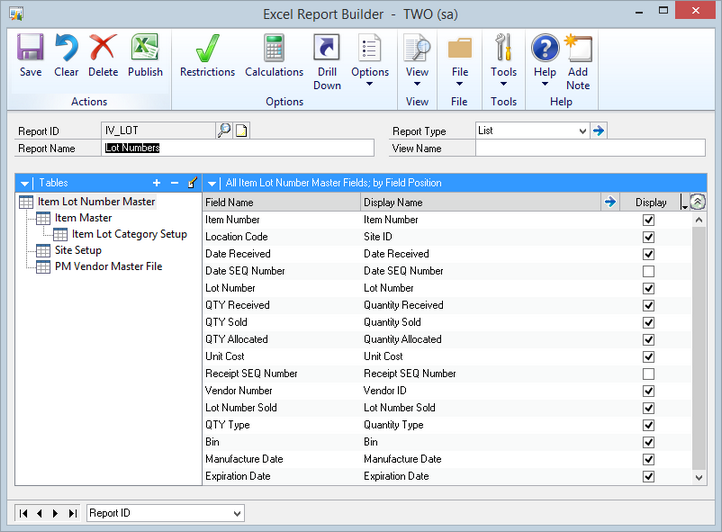Click the Display column header
Screen dimensions: 722x532
click(650, 202)
